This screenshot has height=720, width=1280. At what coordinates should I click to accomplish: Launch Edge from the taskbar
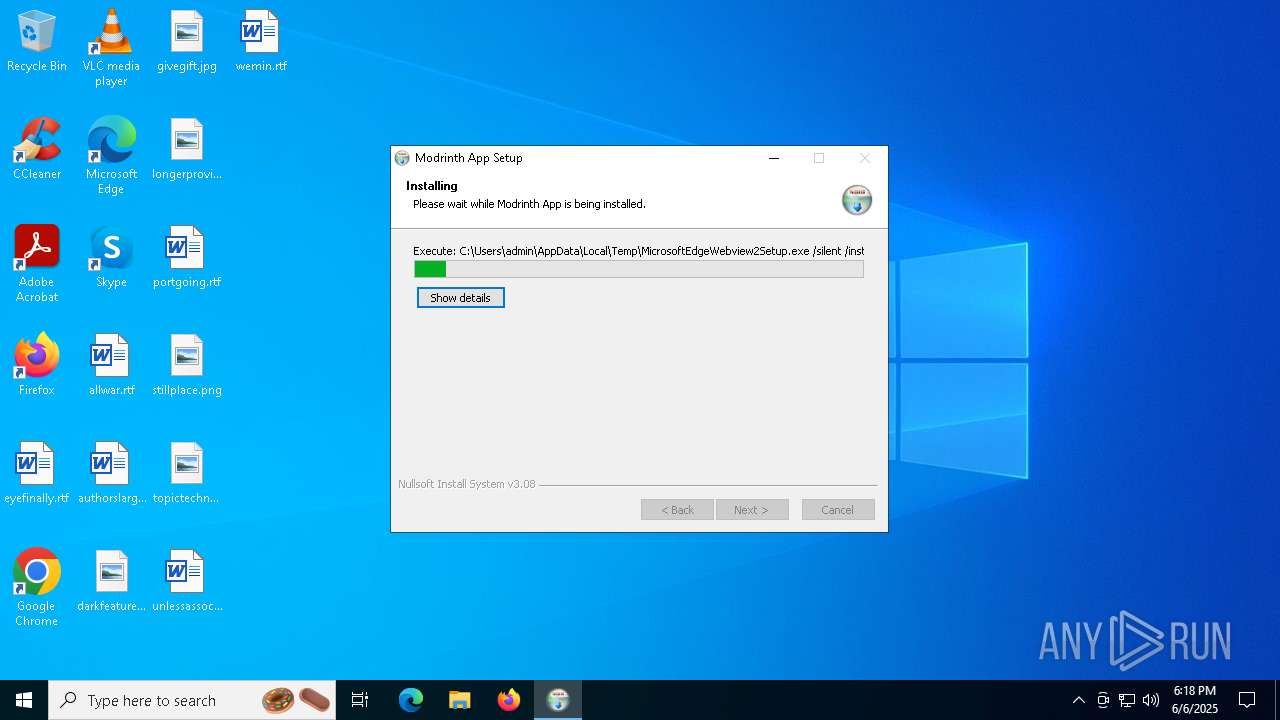coord(411,700)
